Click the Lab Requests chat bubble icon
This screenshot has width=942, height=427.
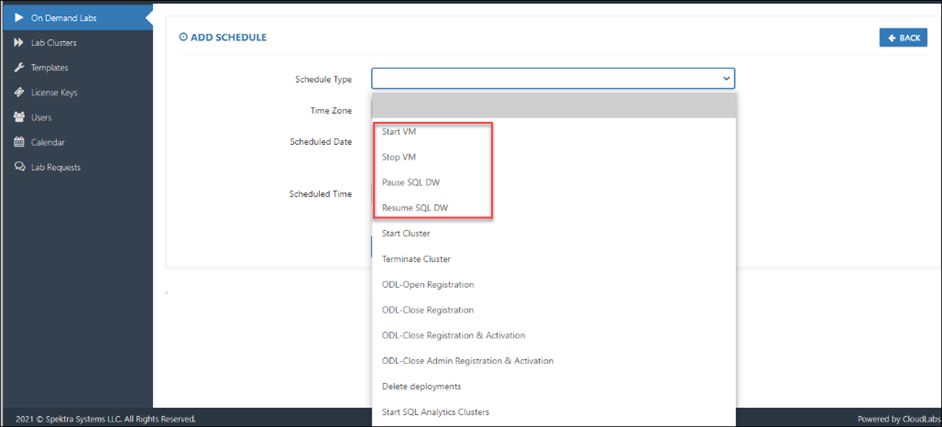[x=19, y=168]
